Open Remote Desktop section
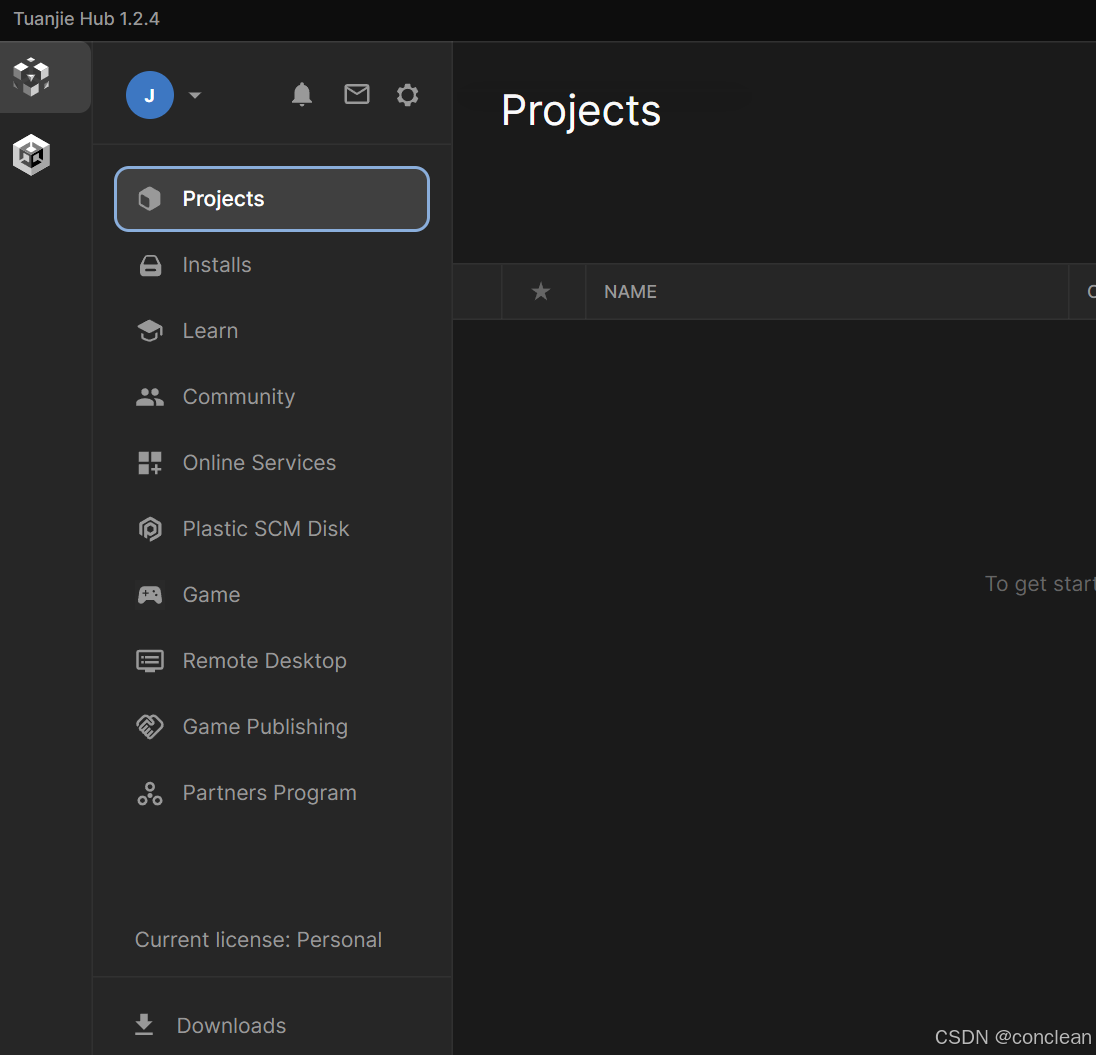This screenshot has height=1055, width=1096. [272, 661]
